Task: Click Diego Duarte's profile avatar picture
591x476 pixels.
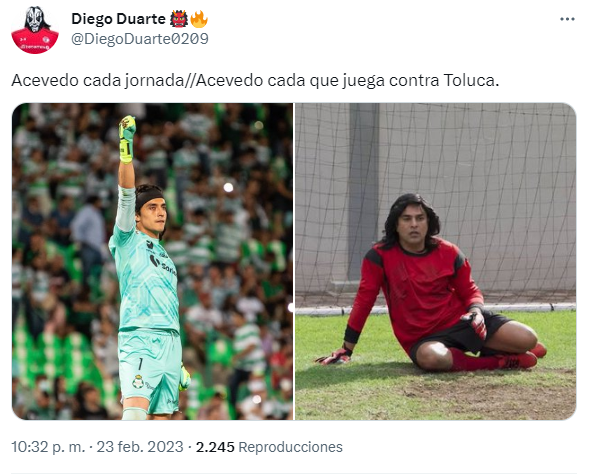Action: tap(35, 30)
